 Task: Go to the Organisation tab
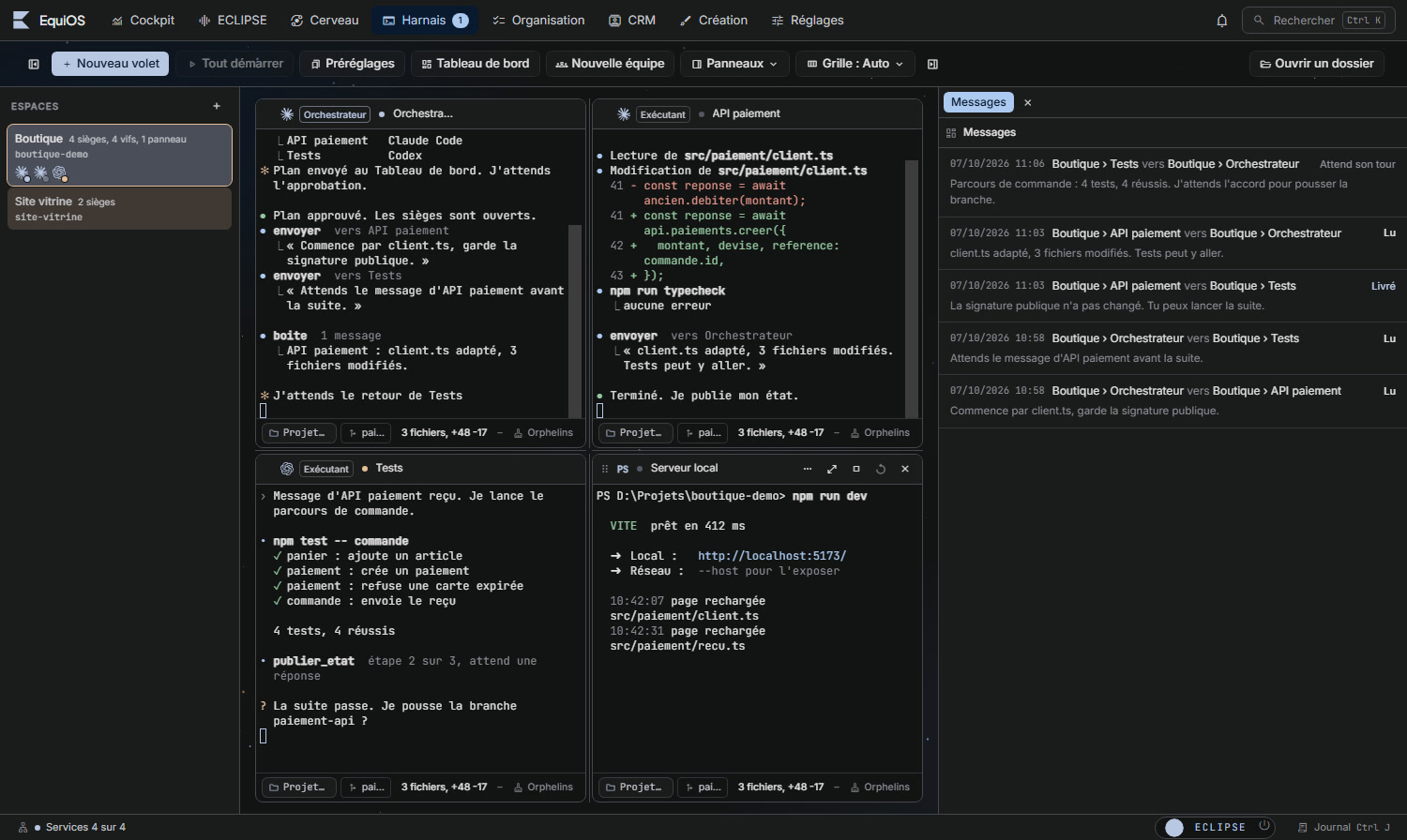tap(538, 21)
